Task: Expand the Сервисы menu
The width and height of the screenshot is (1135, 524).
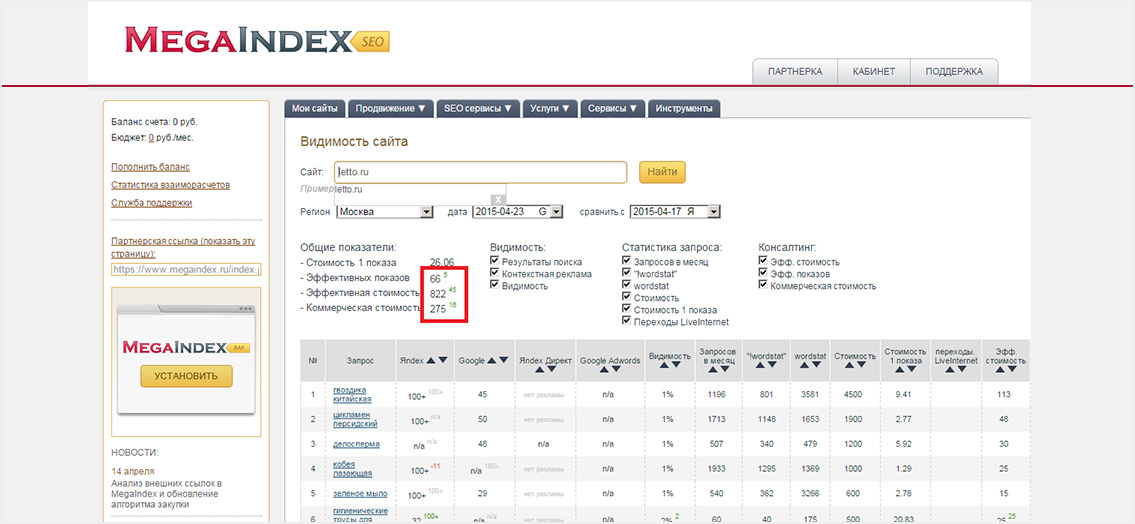Action: click(612, 109)
